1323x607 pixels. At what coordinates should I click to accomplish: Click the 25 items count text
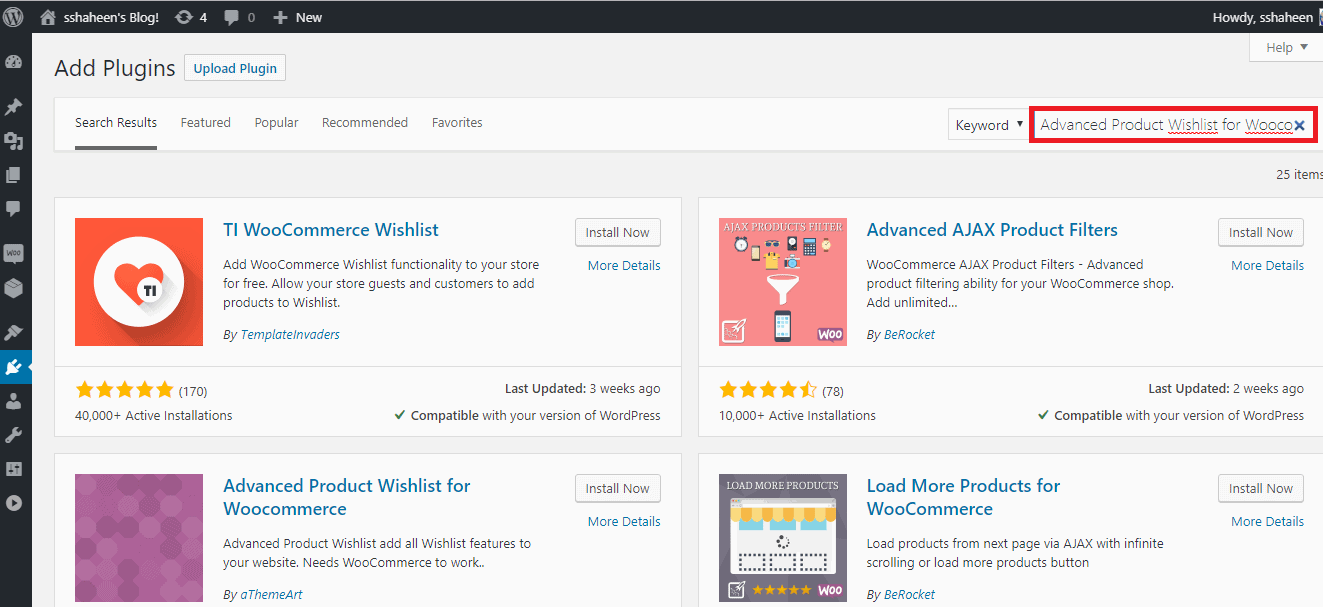pyautogui.click(x=1299, y=174)
